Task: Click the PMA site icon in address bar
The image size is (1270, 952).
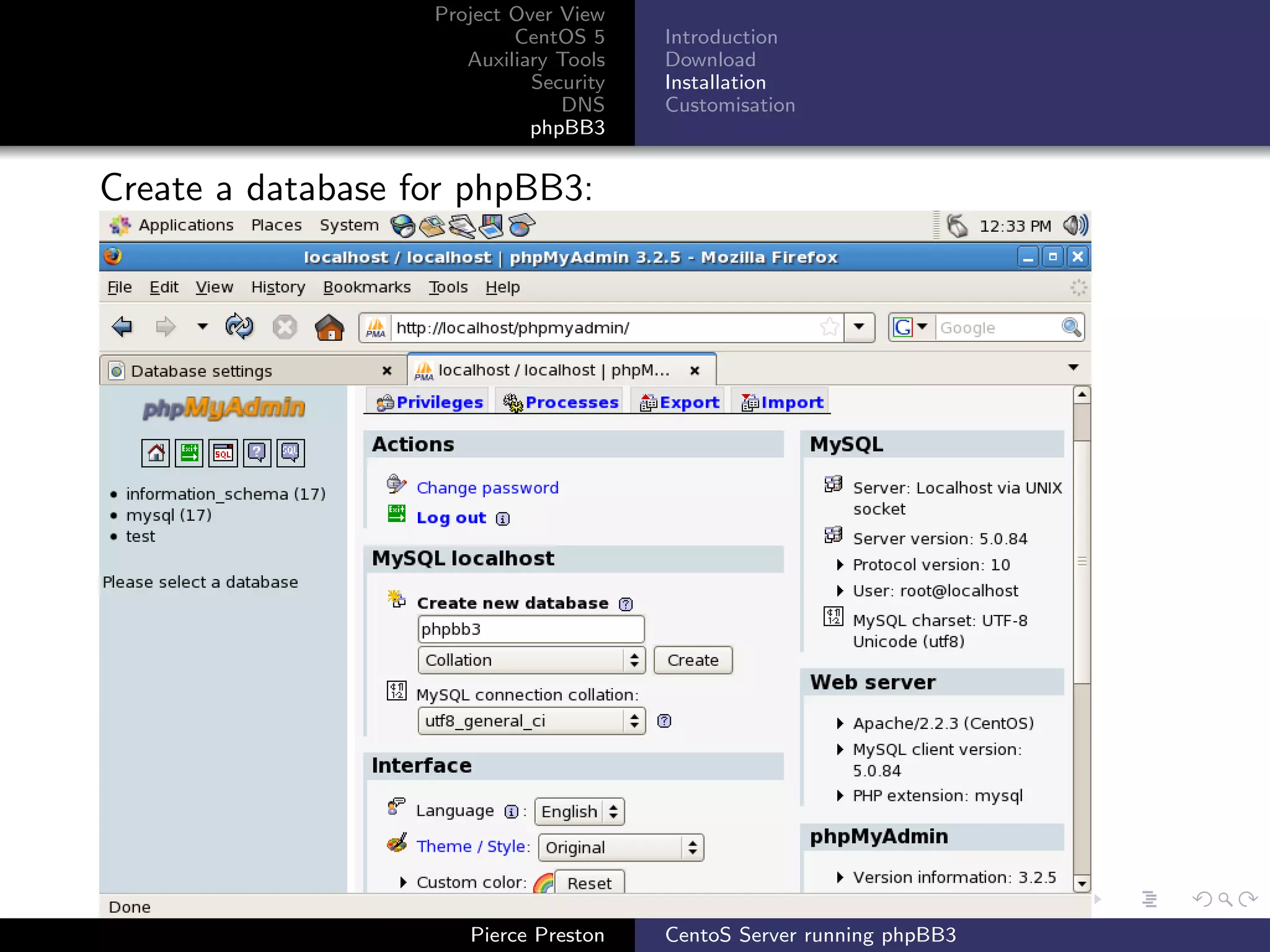Action: pos(375,327)
